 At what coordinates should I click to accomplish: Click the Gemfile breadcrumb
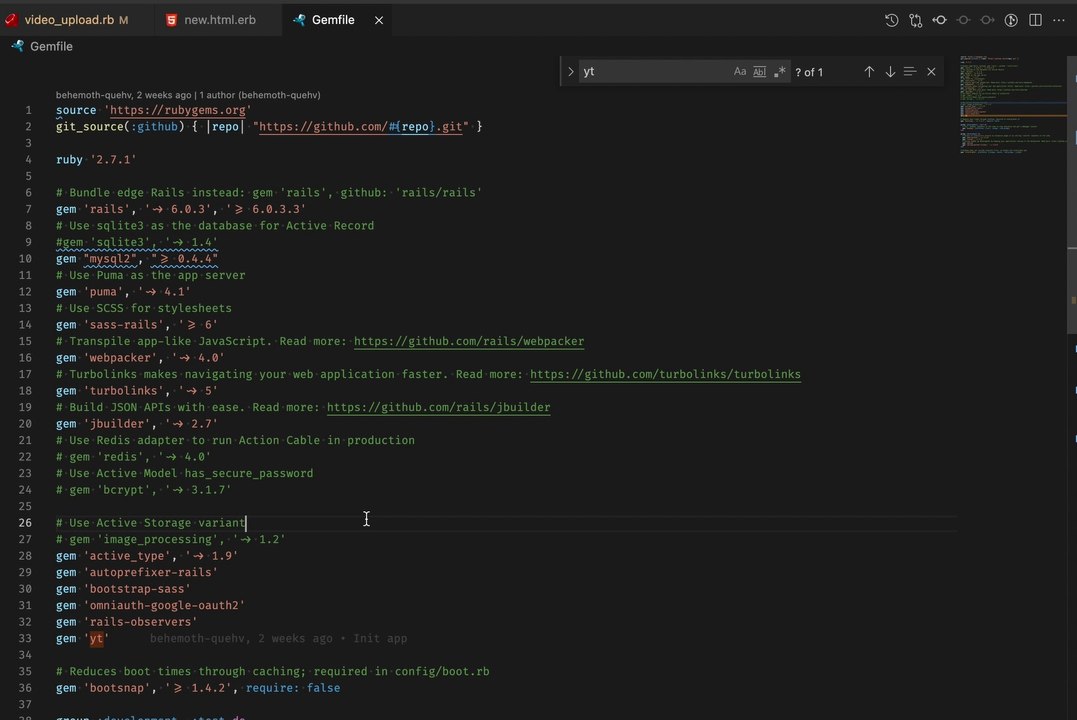pyautogui.click(x=51, y=46)
